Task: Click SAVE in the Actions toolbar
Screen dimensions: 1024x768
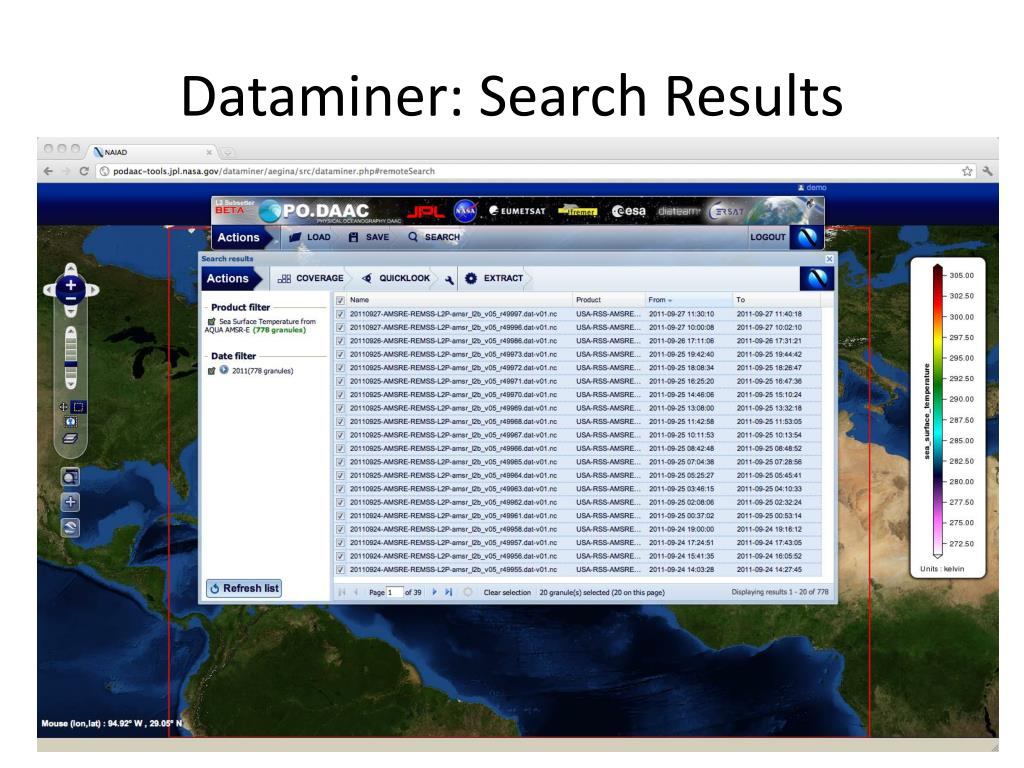Action: tap(369, 237)
